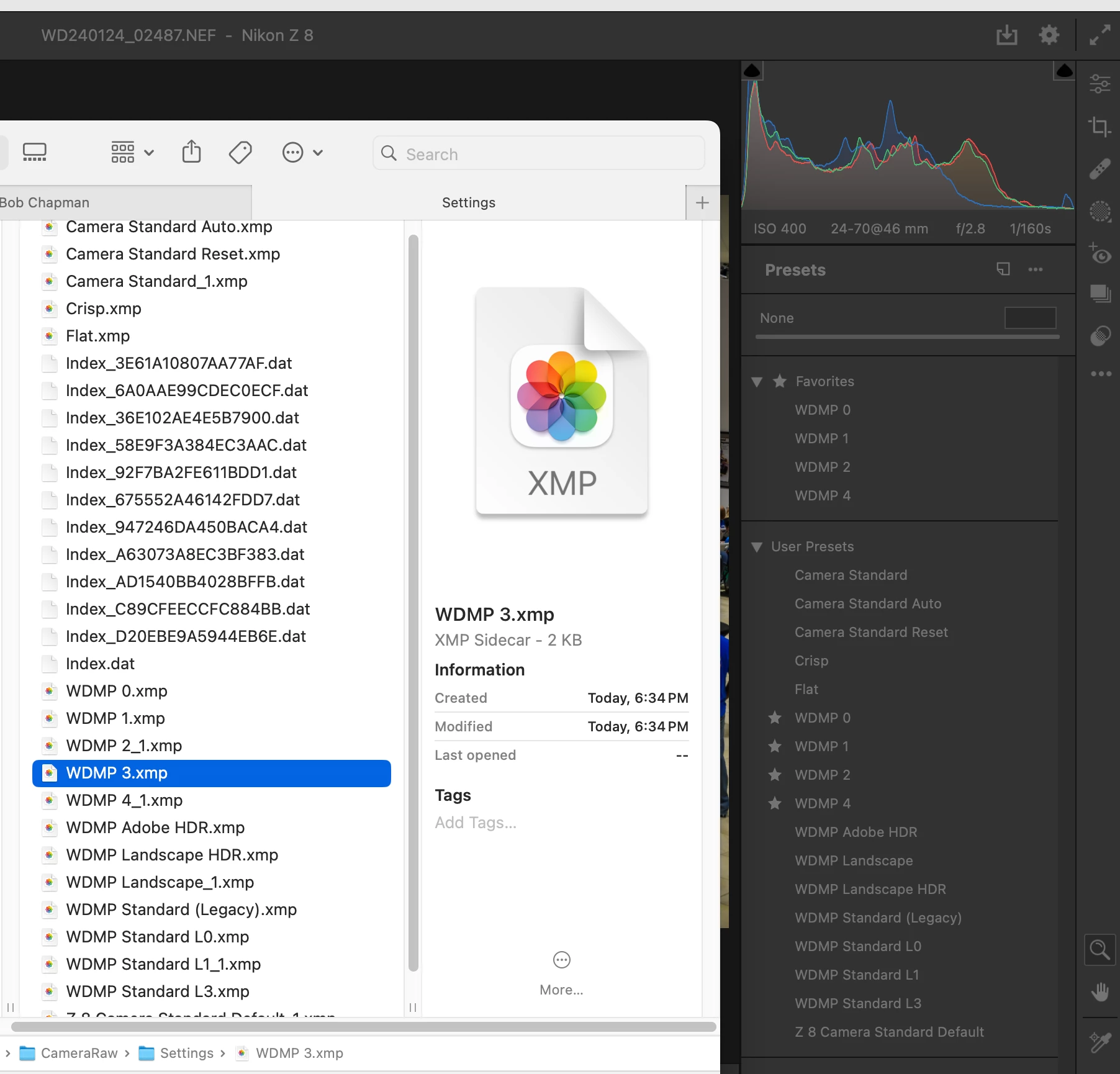The height and width of the screenshot is (1074, 1120).
Task: Apply the WDMP Landscape HDR preset
Action: click(870, 889)
